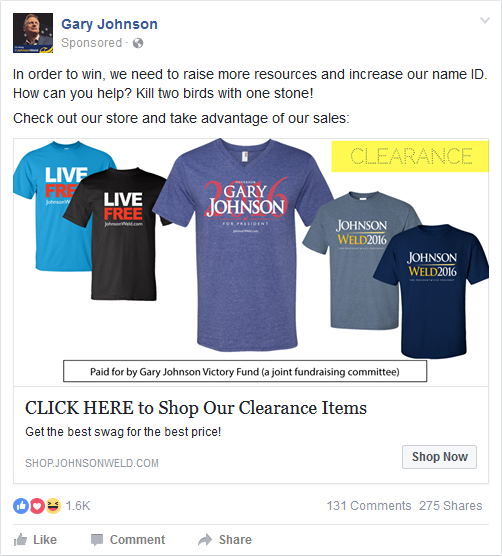Open CLICK HERE to Shop Clearance headline
Image resolution: width=502 pixels, height=556 pixels.
pyautogui.click(x=196, y=408)
